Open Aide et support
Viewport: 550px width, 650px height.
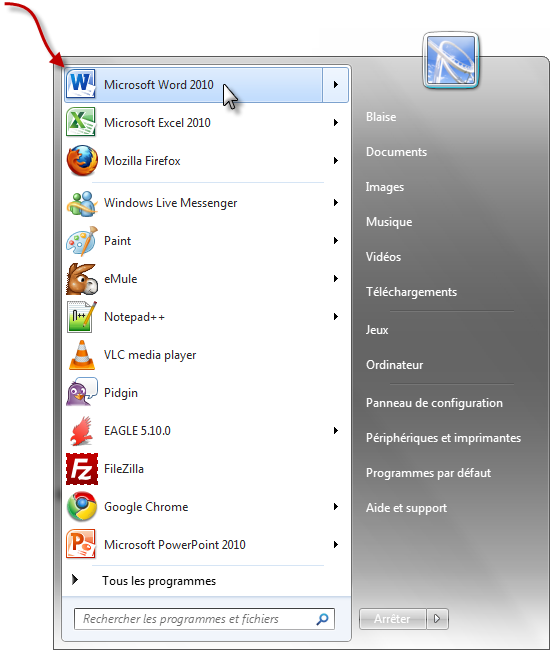click(406, 508)
